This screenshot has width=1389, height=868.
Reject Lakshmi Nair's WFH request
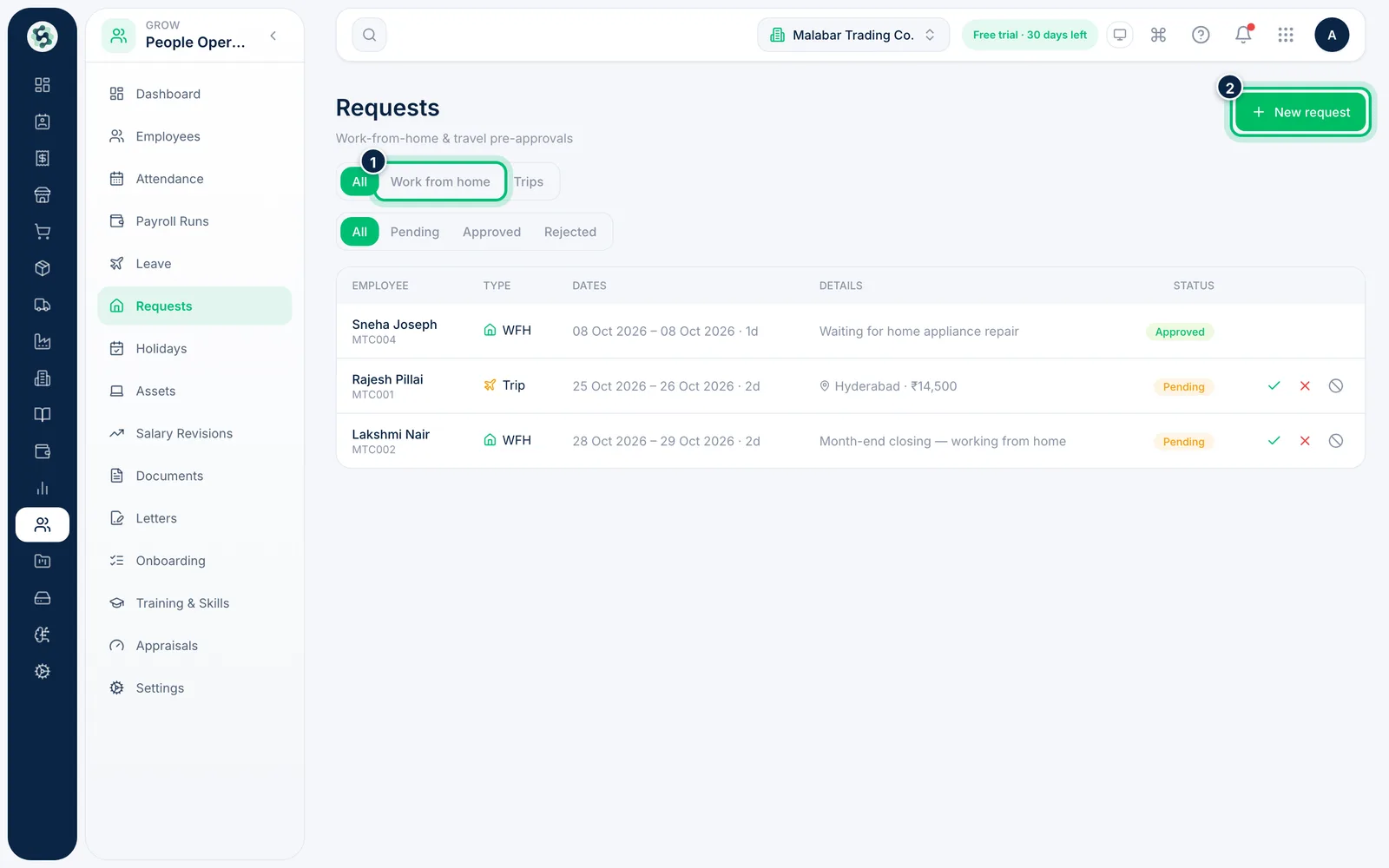pos(1305,441)
